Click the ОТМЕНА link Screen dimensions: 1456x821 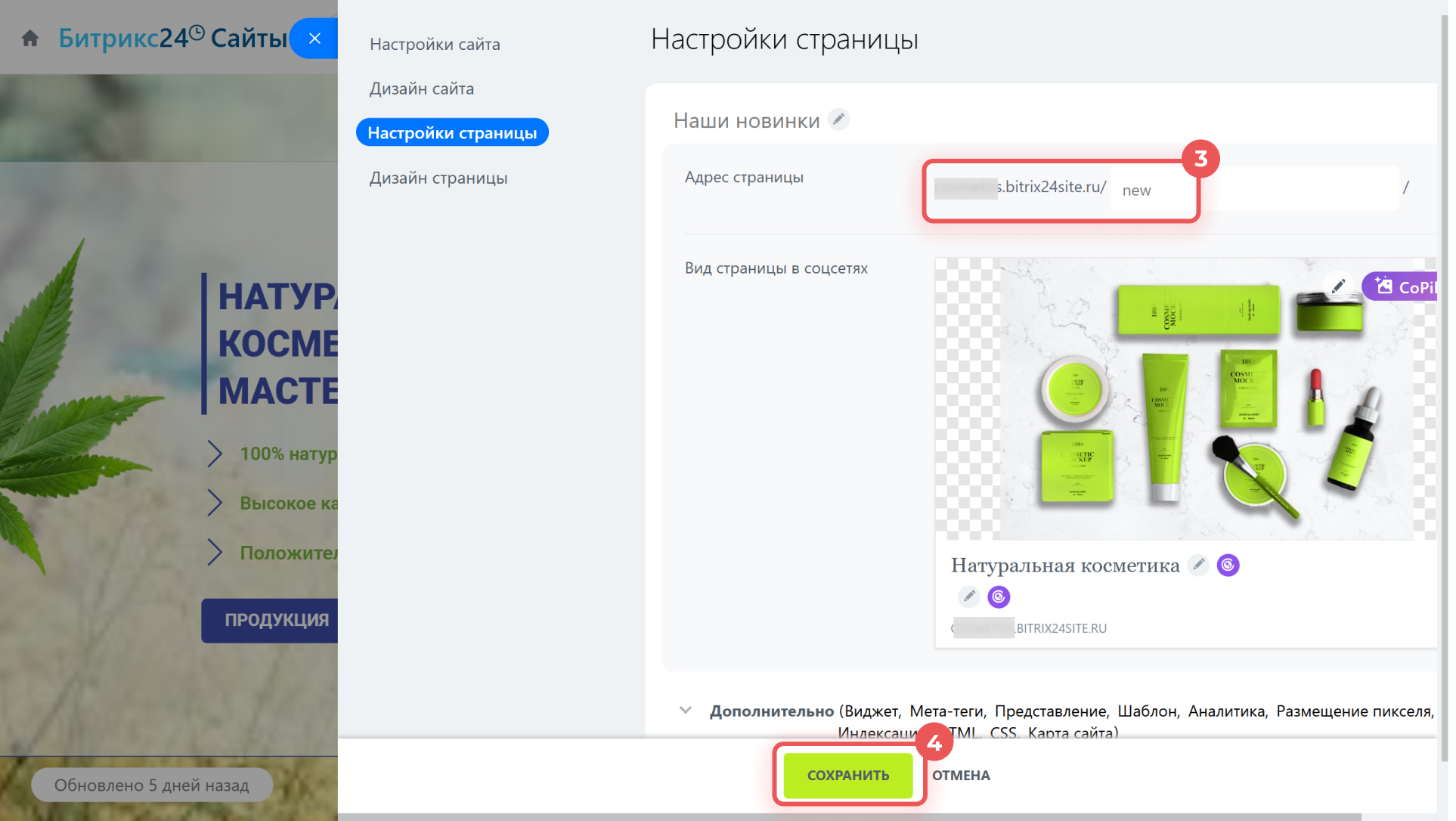(960, 775)
